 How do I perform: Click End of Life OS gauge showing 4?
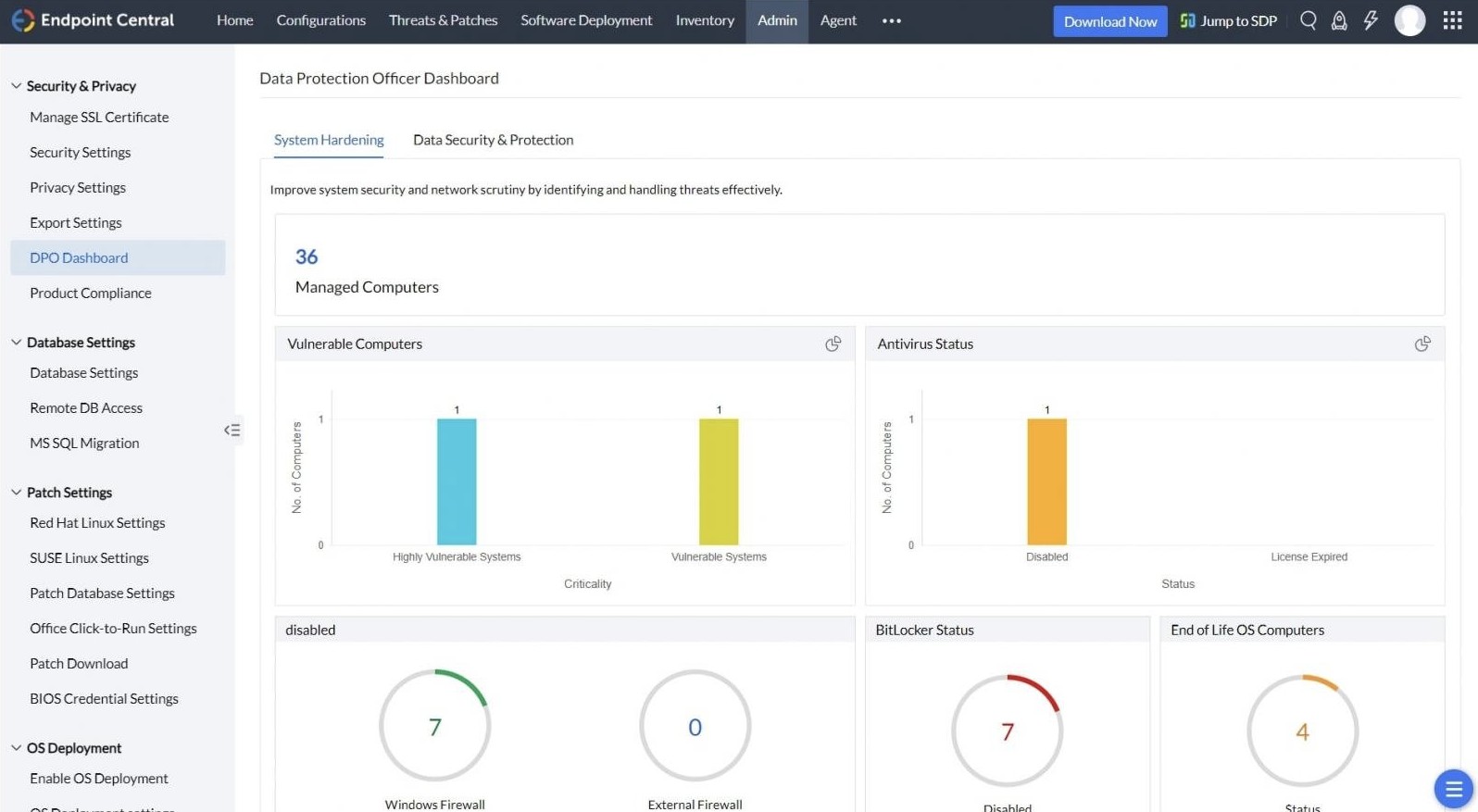pyautogui.click(x=1302, y=731)
